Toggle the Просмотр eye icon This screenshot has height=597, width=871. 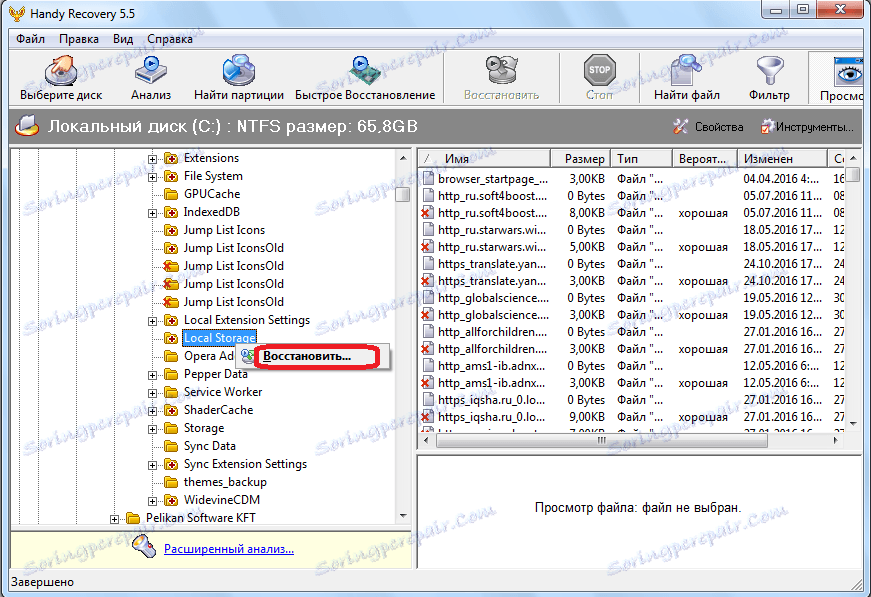tap(848, 73)
